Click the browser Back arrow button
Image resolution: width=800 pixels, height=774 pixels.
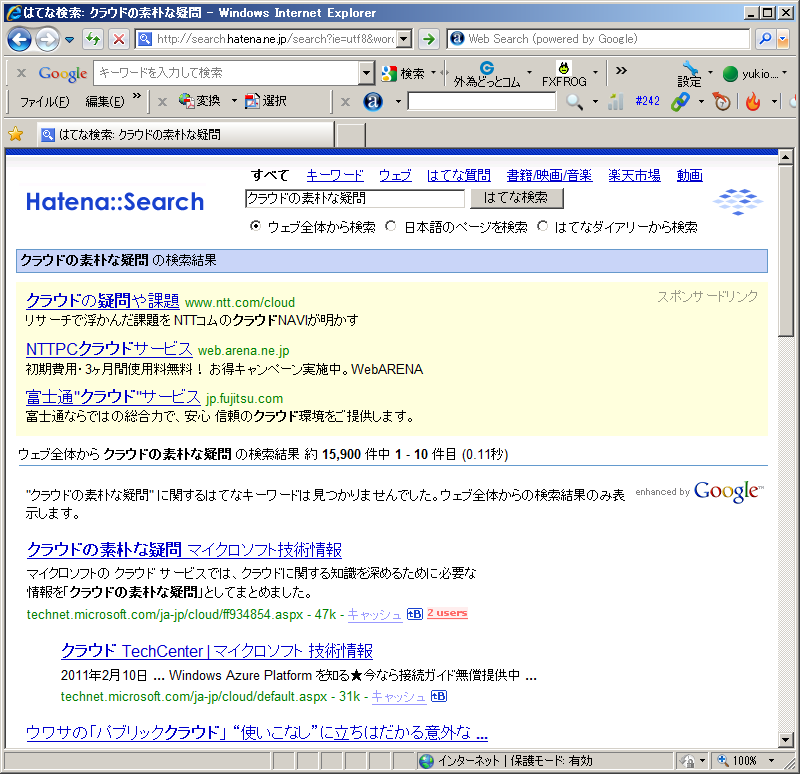pos(20,39)
